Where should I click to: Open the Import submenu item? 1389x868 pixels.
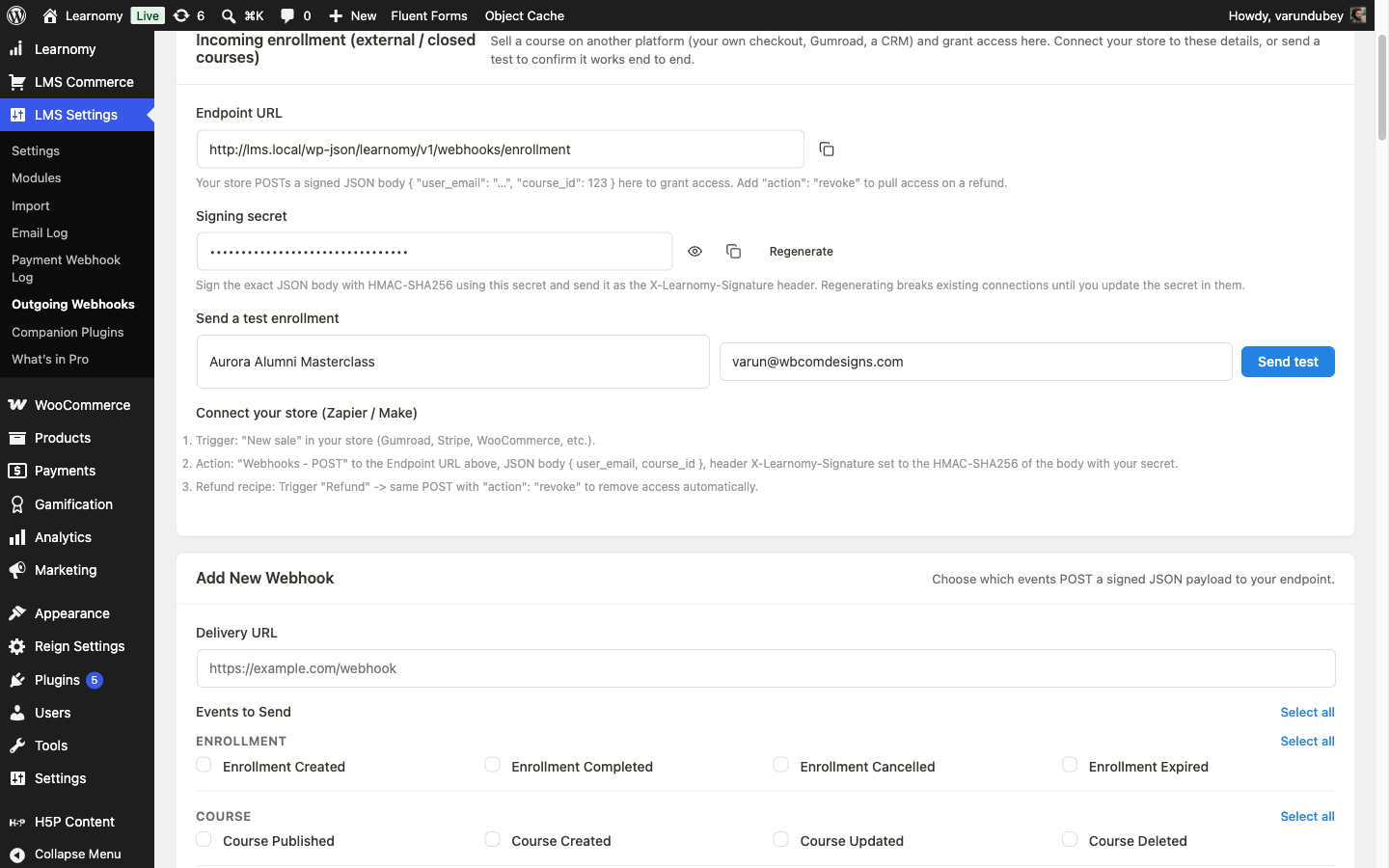coord(31,206)
